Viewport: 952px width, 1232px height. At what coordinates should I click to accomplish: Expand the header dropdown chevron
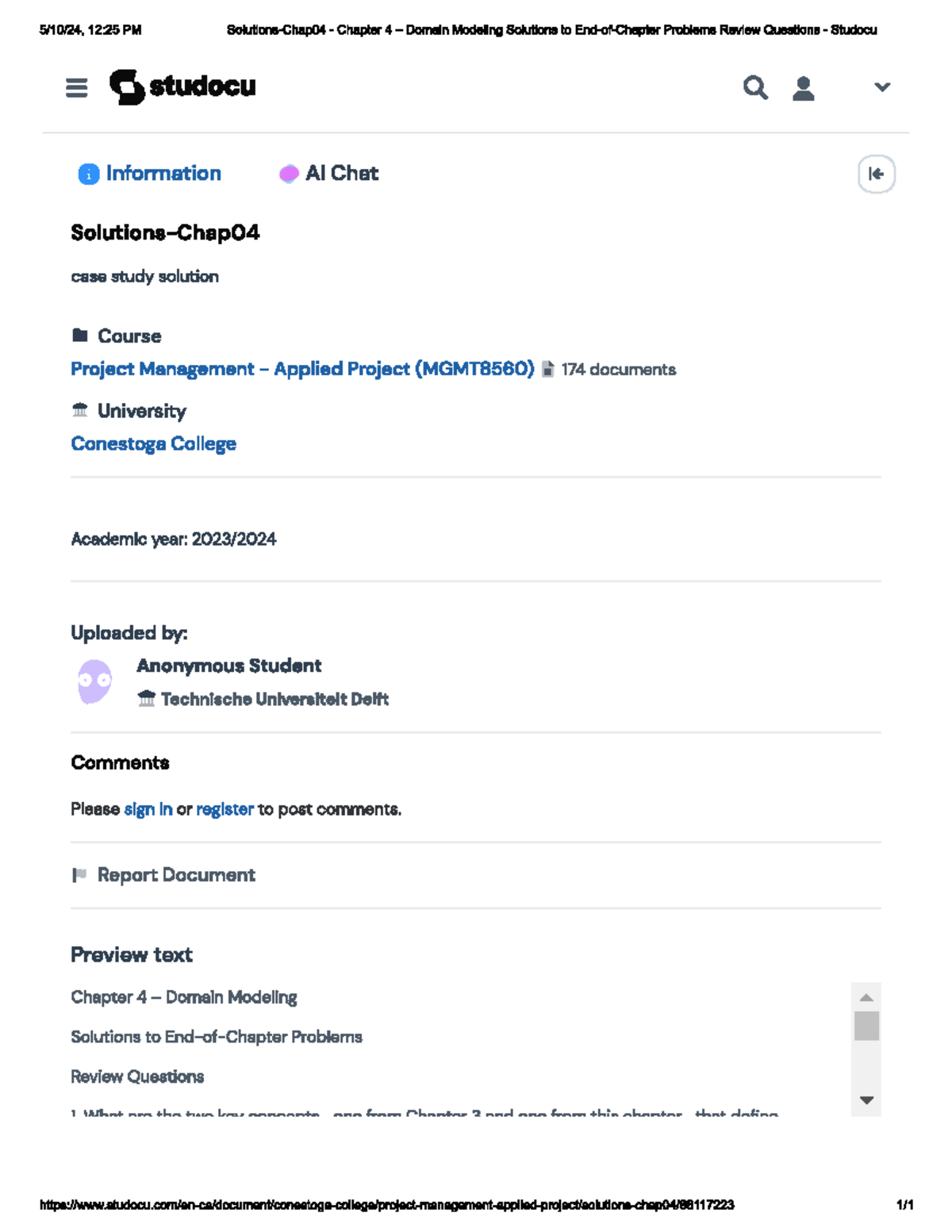pos(882,87)
